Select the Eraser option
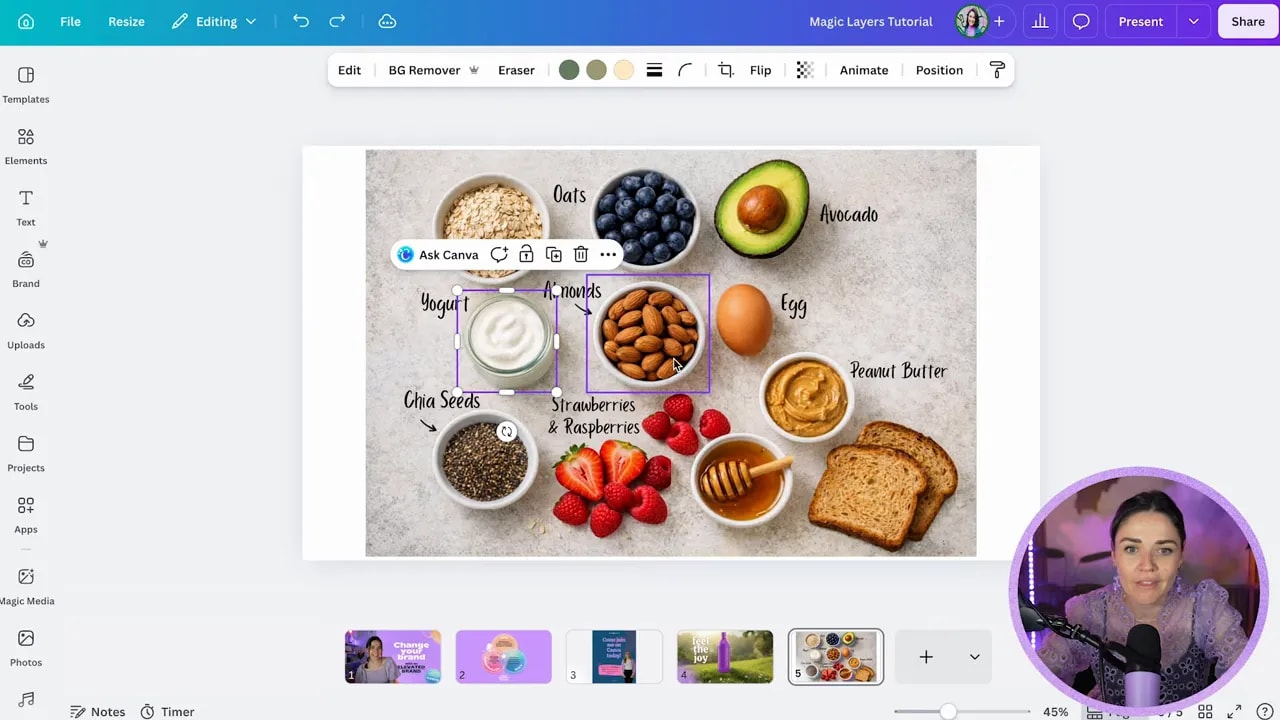Image resolution: width=1280 pixels, height=720 pixels. tap(516, 70)
